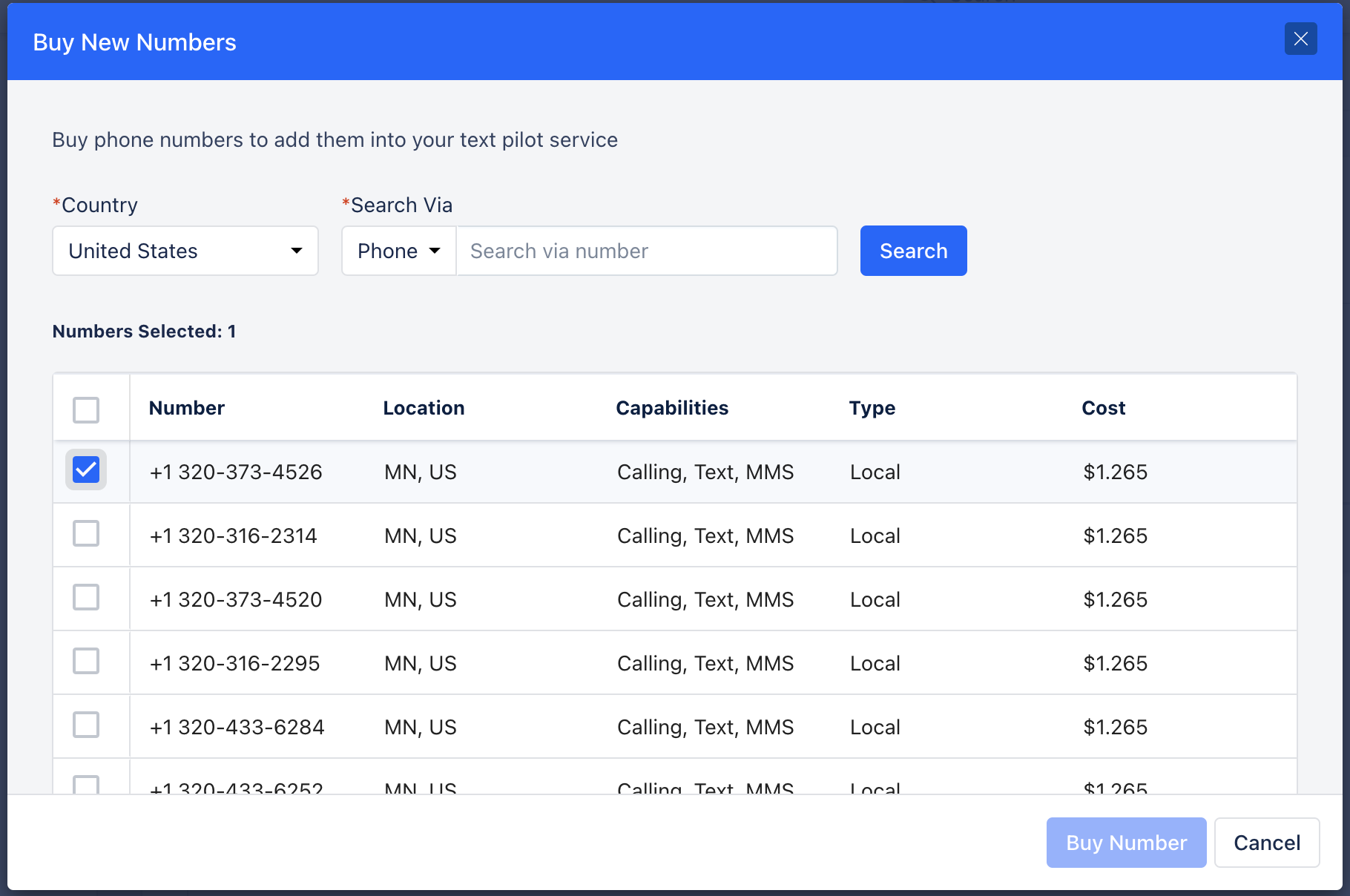Check the +1 320-316-2295 row checkbox
The image size is (1350, 896).
(x=86, y=660)
